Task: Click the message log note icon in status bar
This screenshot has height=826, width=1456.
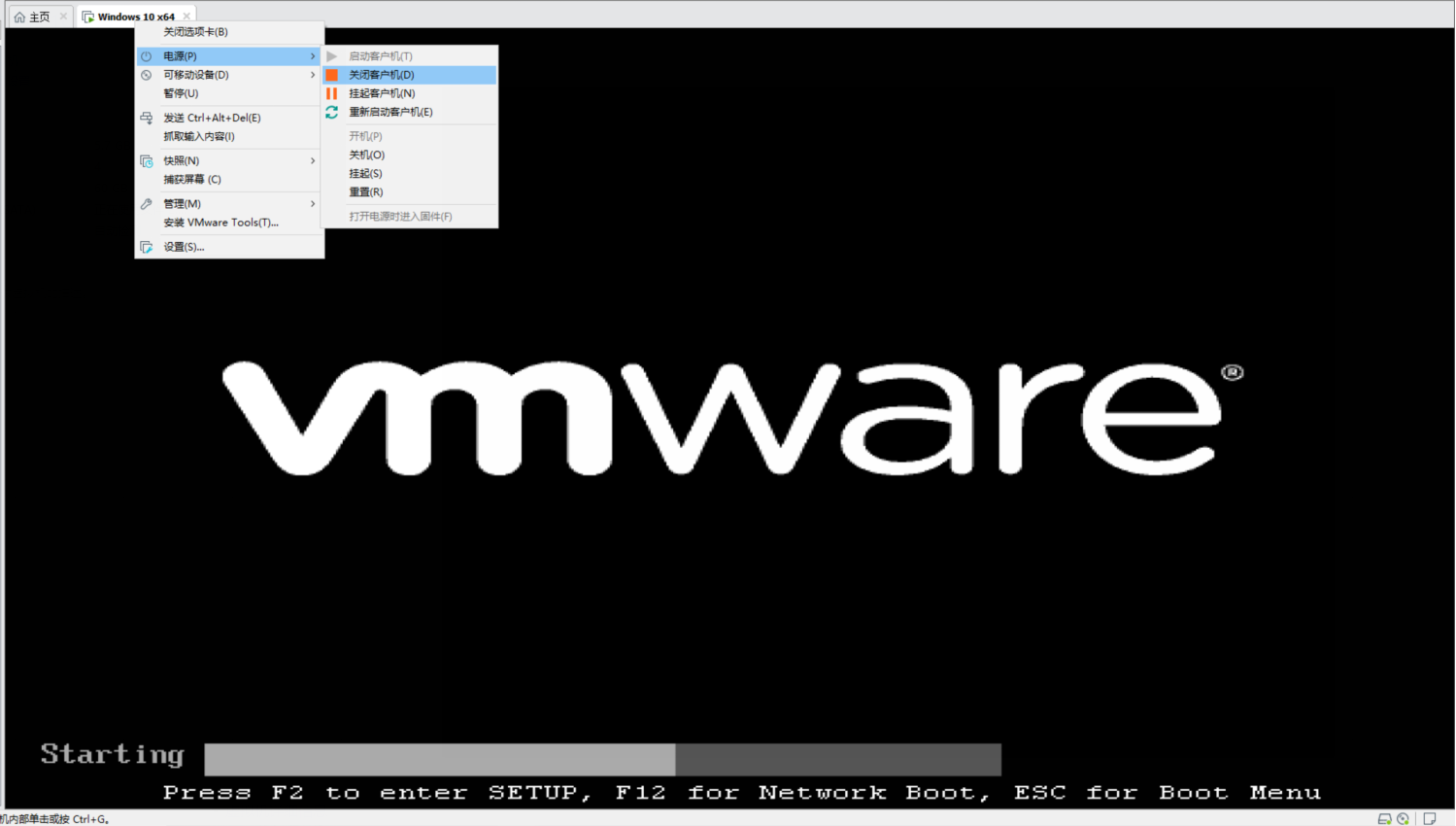Action: (1430, 819)
